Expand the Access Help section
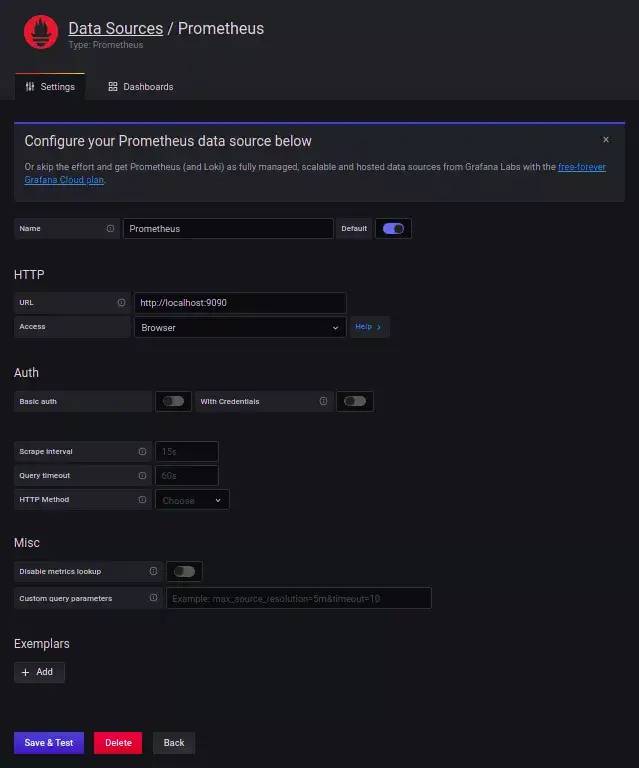Screen dimensions: 639x768 [x=369, y=327]
